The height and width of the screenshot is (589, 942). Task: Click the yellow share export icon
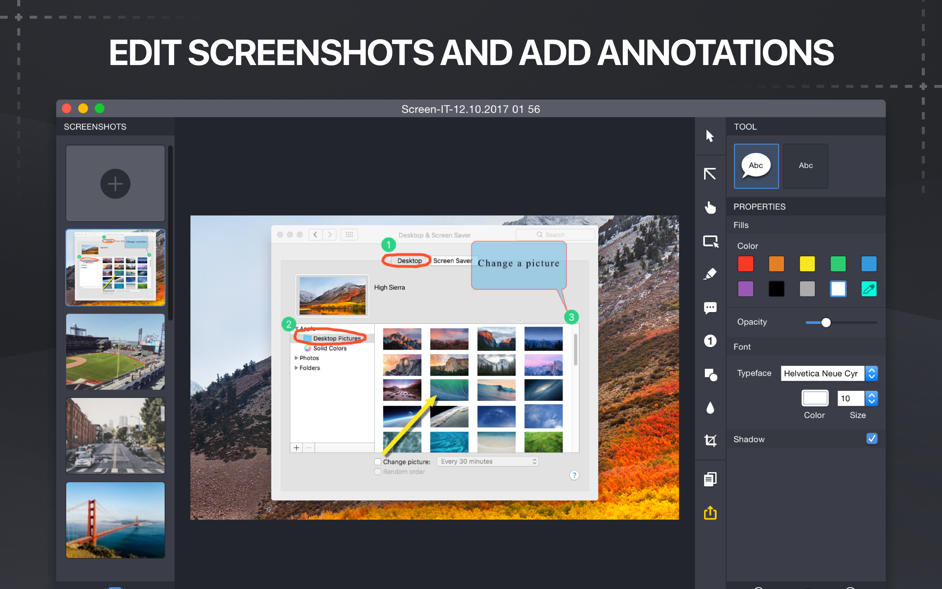[x=710, y=513]
